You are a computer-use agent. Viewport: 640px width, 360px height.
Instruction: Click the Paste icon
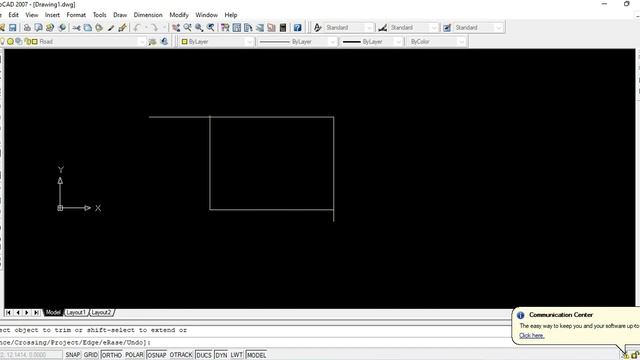pyautogui.click(x=99, y=28)
